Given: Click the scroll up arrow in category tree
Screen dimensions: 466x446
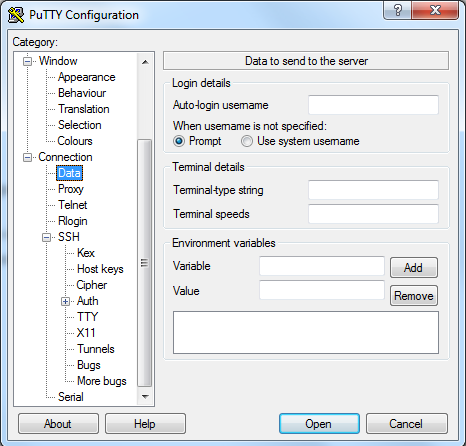Looking at the screenshot, I should pos(145,62).
